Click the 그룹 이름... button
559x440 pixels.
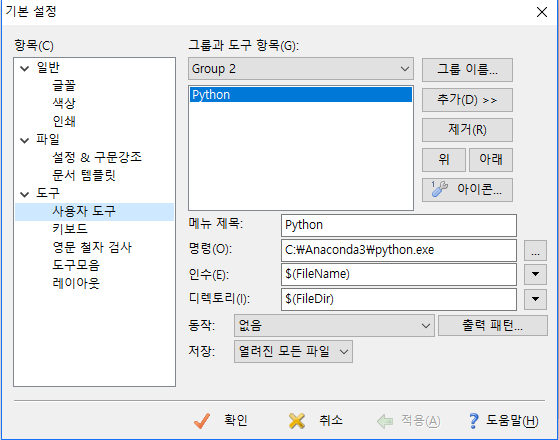point(467,70)
